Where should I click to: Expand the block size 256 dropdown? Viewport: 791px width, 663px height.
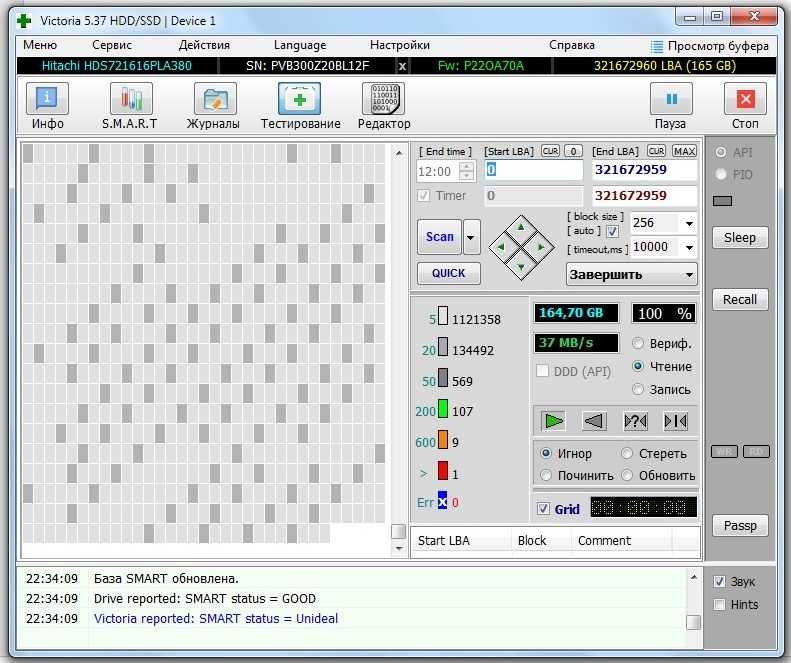(x=689, y=223)
